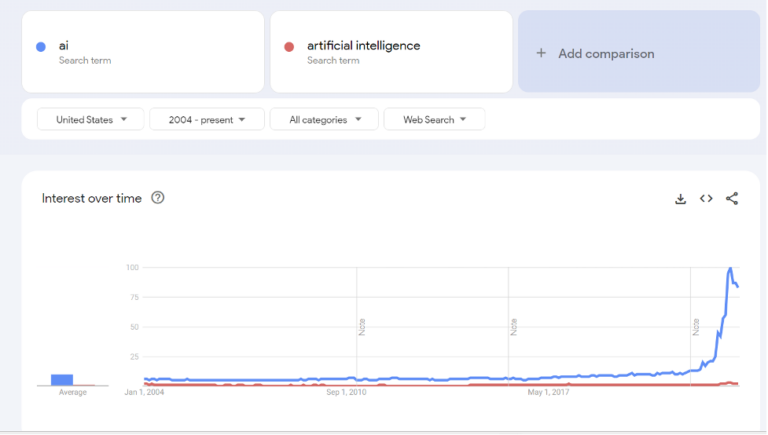Open the Web Search type dropdown

[434, 120]
